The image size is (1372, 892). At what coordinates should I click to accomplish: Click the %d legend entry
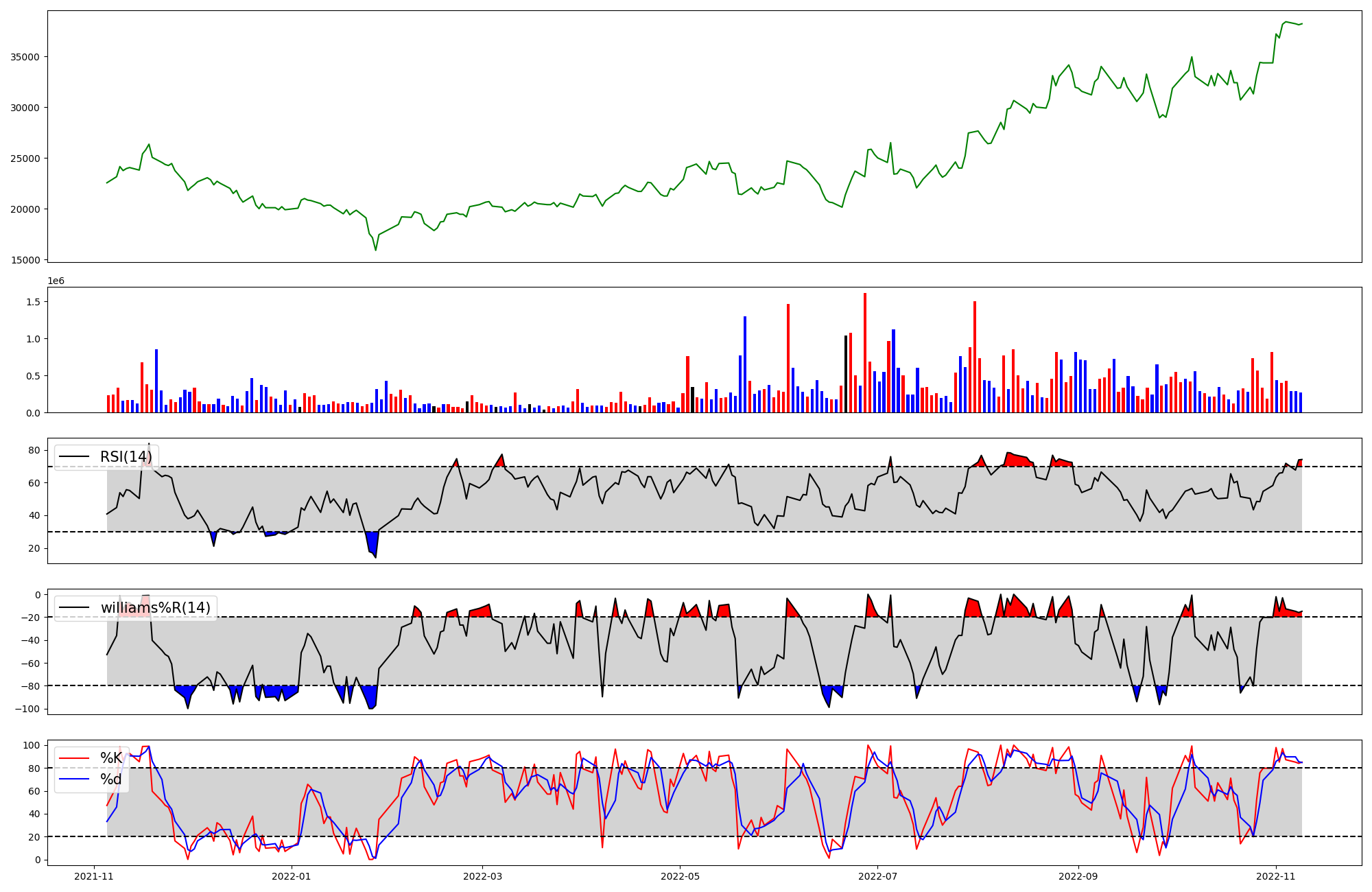[x=110, y=779]
